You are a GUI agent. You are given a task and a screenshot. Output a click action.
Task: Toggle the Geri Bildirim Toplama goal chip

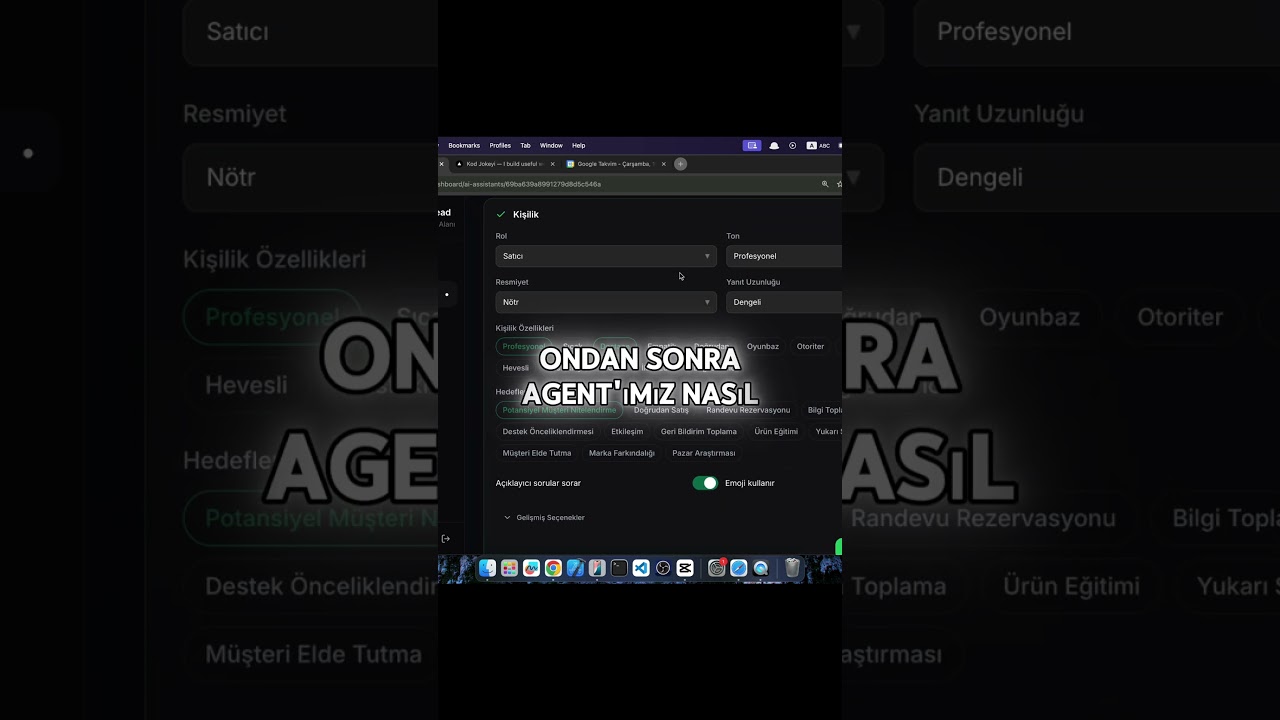click(x=699, y=431)
